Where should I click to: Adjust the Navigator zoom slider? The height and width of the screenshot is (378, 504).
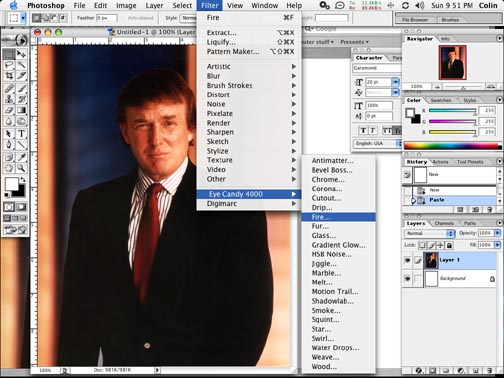[463, 87]
